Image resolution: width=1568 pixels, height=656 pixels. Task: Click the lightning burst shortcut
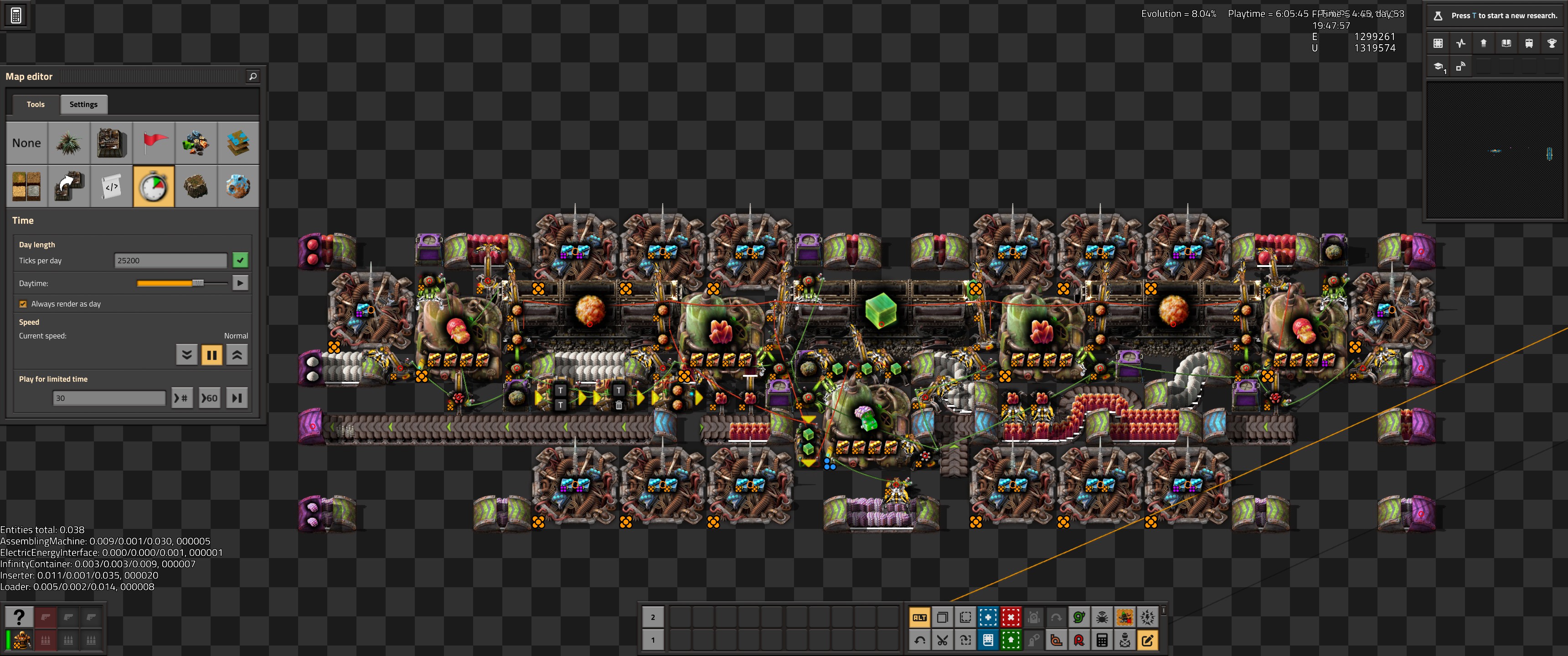tap(1147, 618)
